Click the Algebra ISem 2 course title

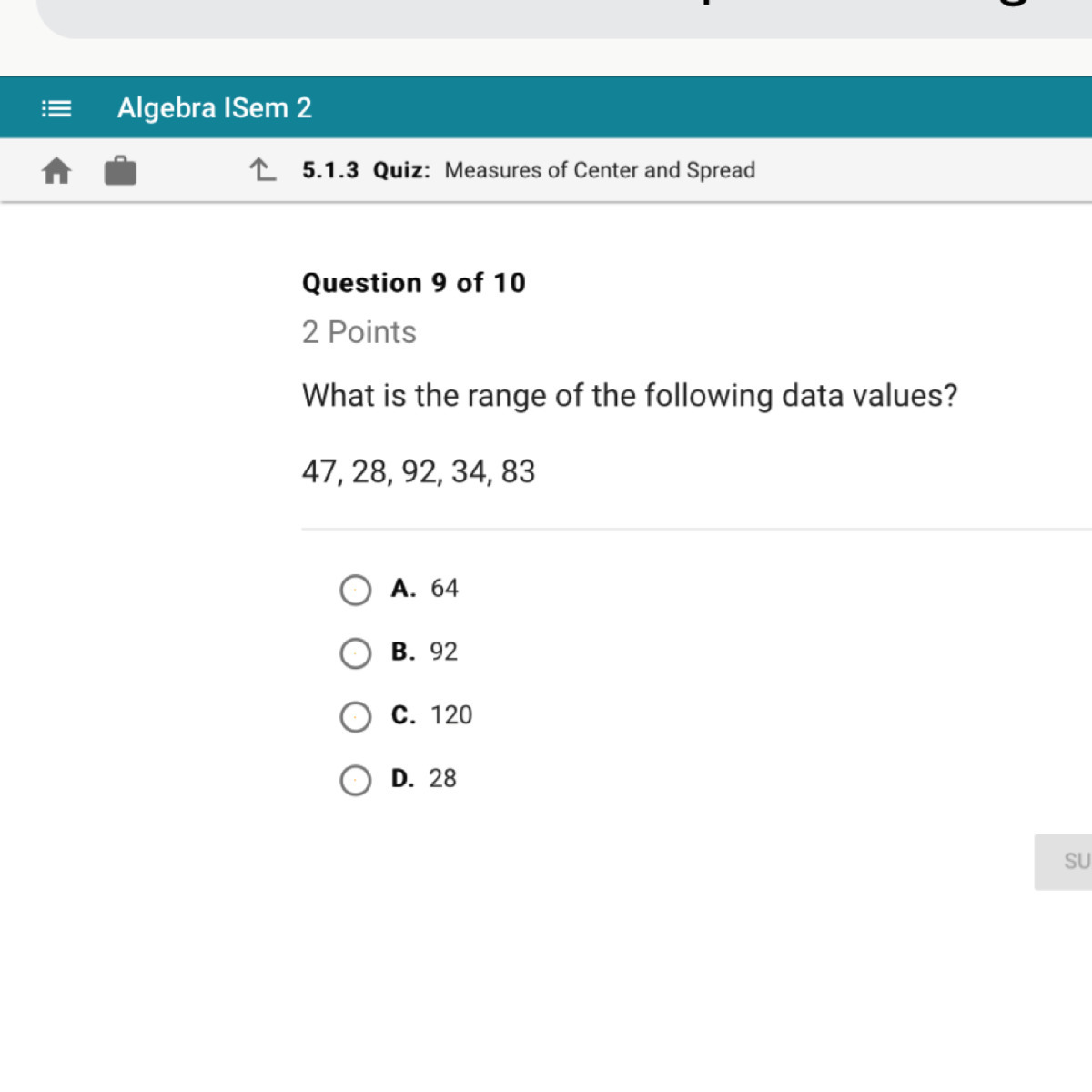(x=215, y=108)
